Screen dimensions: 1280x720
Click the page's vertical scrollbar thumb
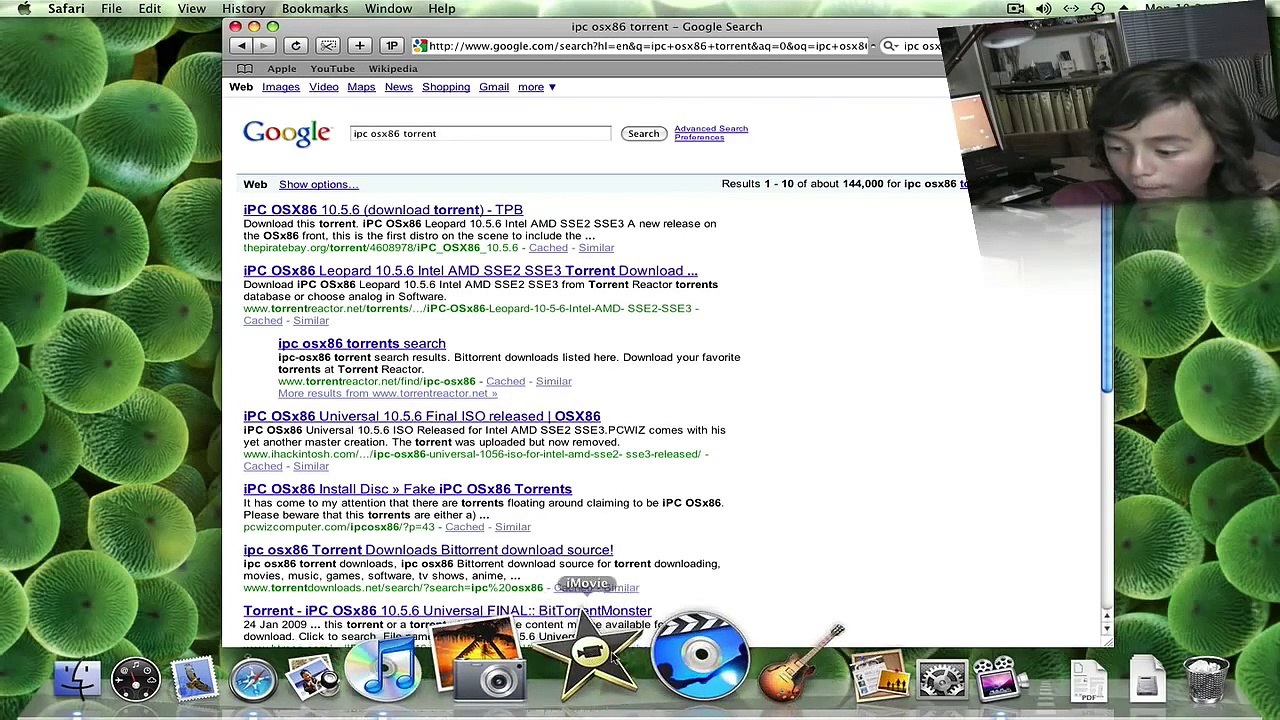coord(1106,300)
